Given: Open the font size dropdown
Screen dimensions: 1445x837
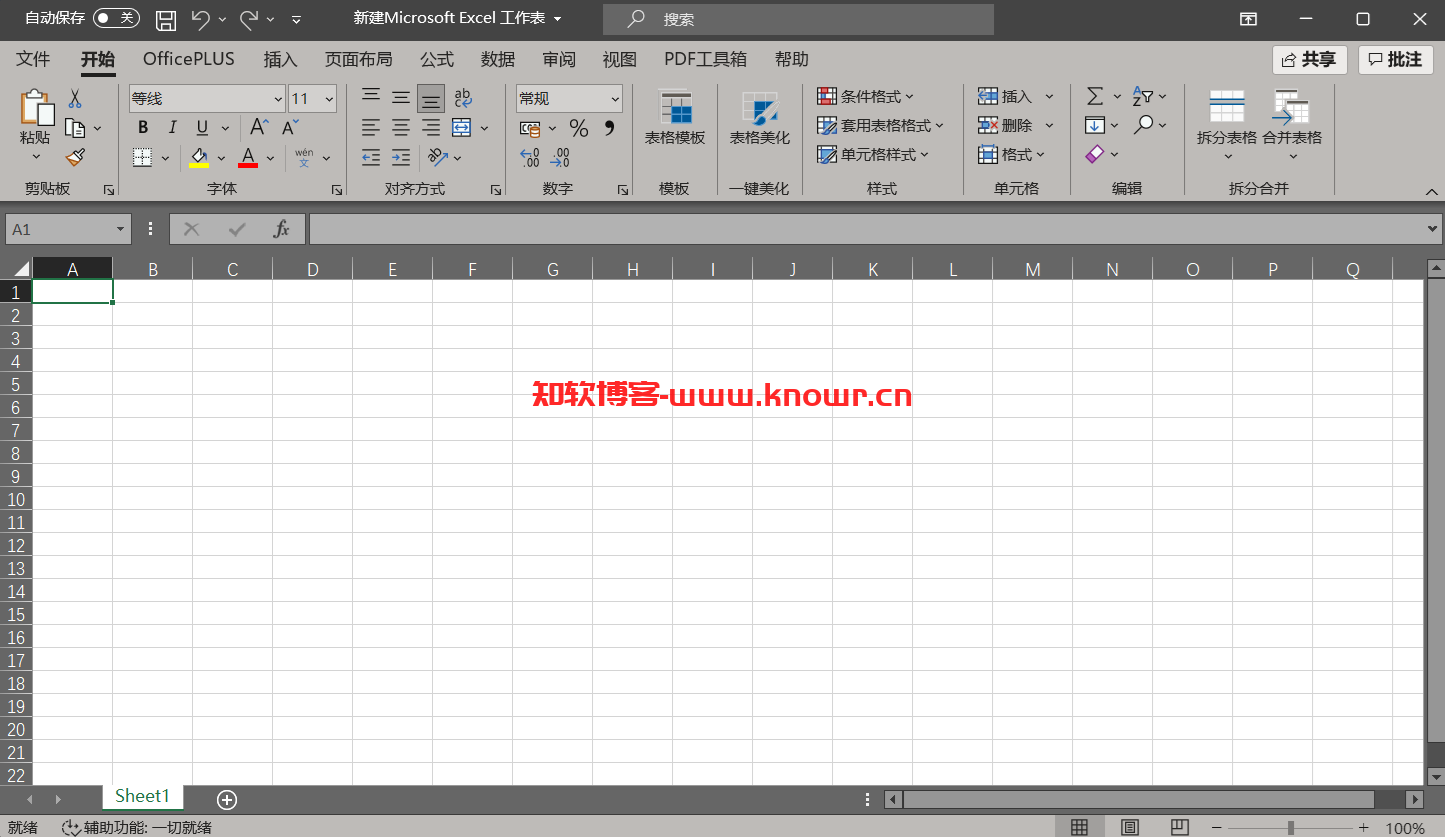Looking at the screenshot, I should pyautogui.click(x=329, y=99).
